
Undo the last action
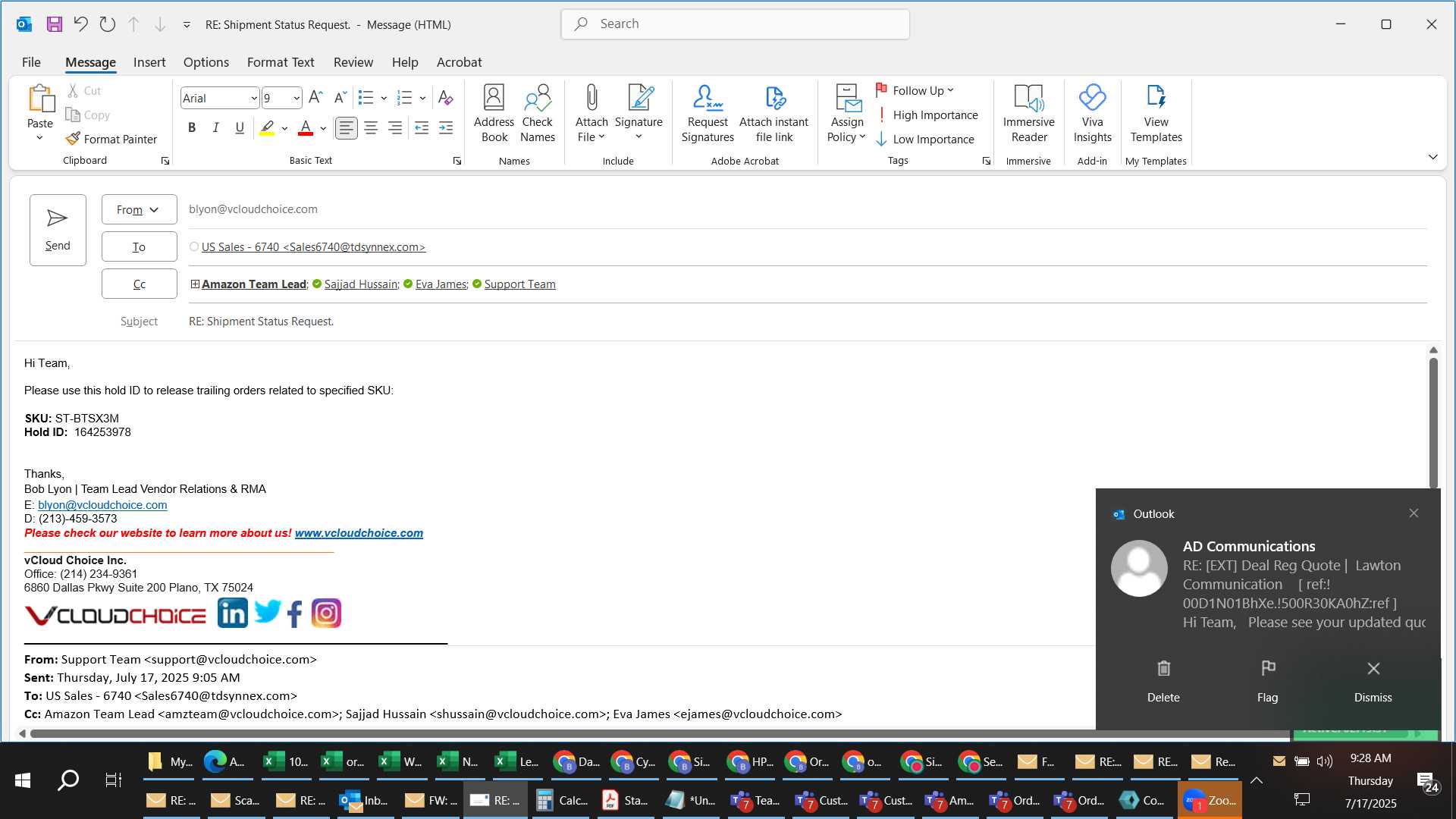(80, 24)
